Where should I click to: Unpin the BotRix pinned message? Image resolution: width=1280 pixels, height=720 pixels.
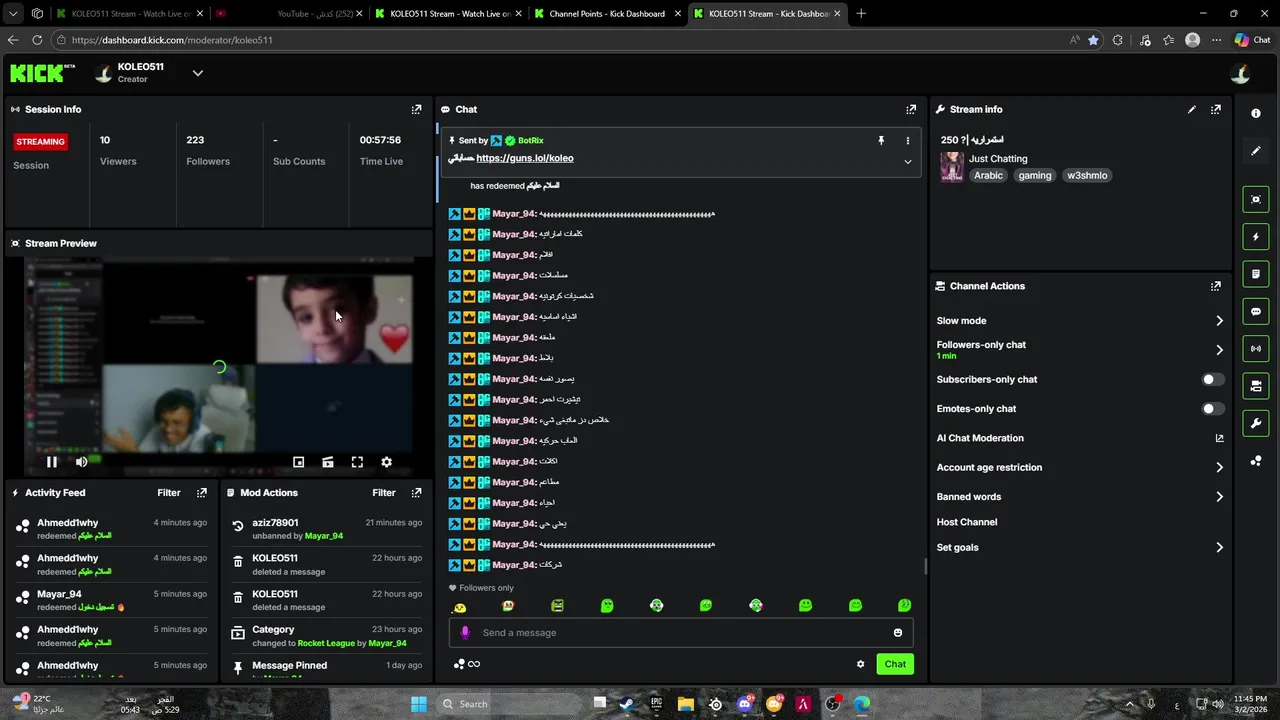click(881, 141)
